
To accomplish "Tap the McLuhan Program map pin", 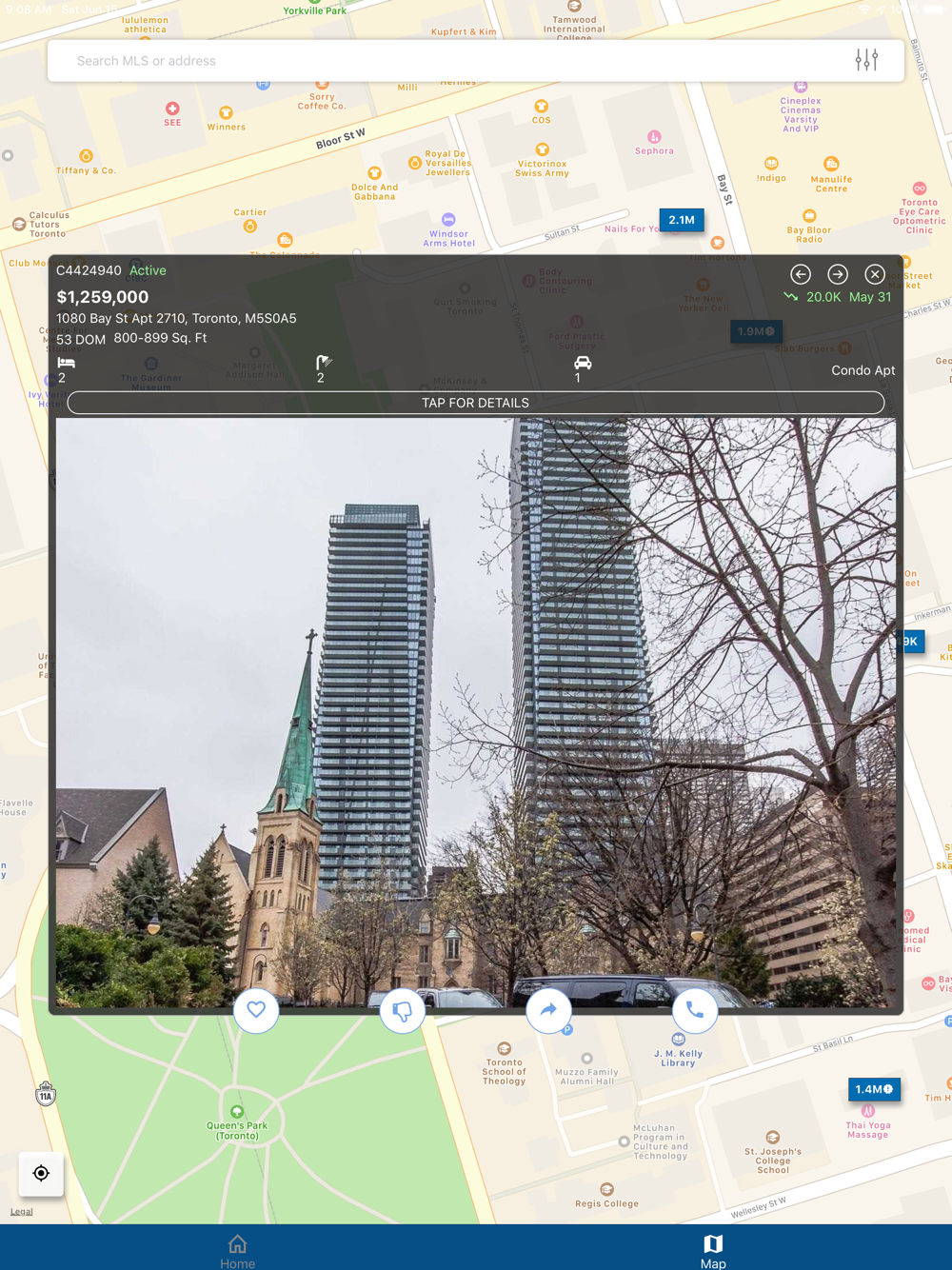I will click(624, 1141).
